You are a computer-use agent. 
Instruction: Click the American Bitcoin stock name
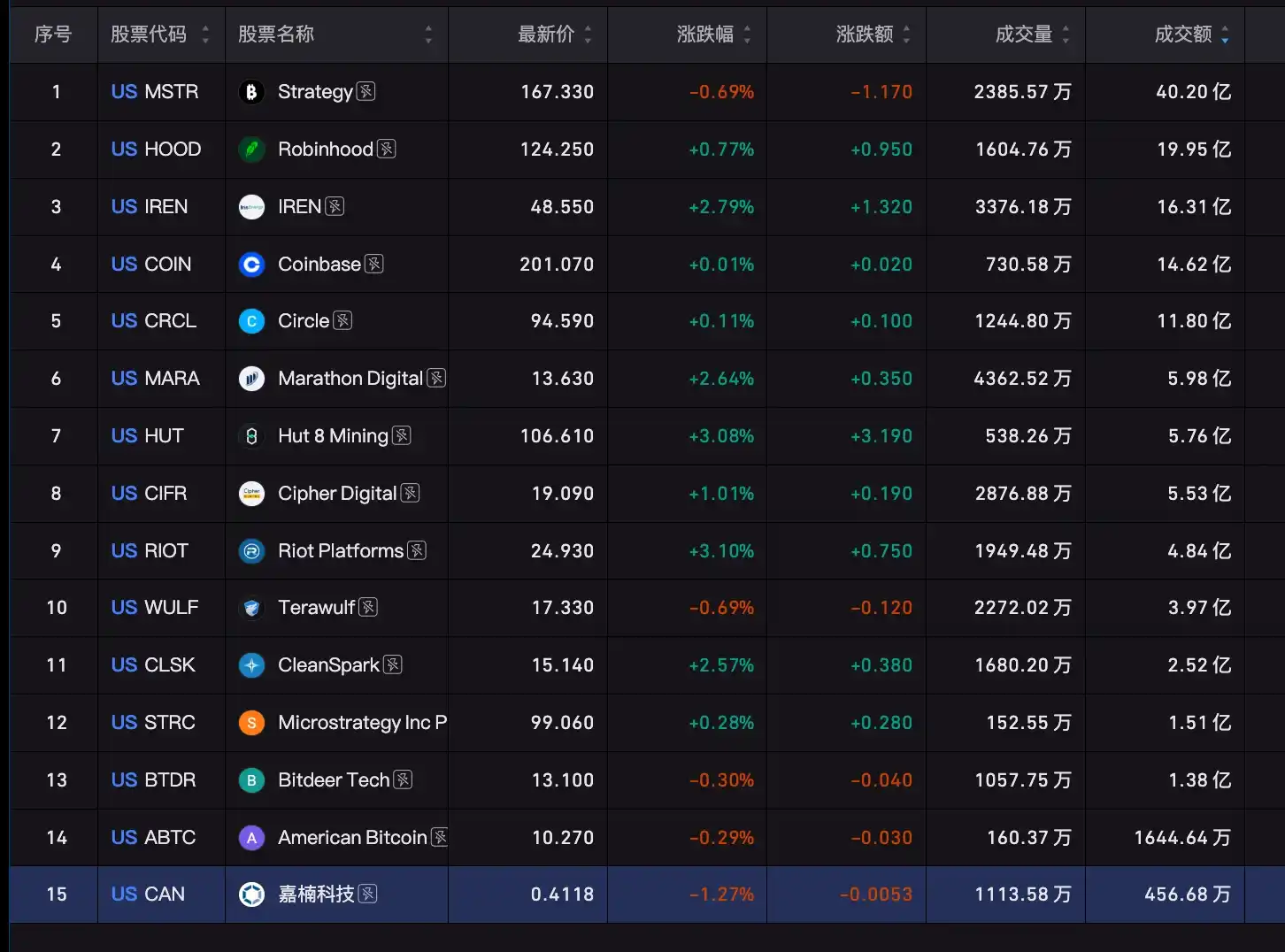pos(352,838)
